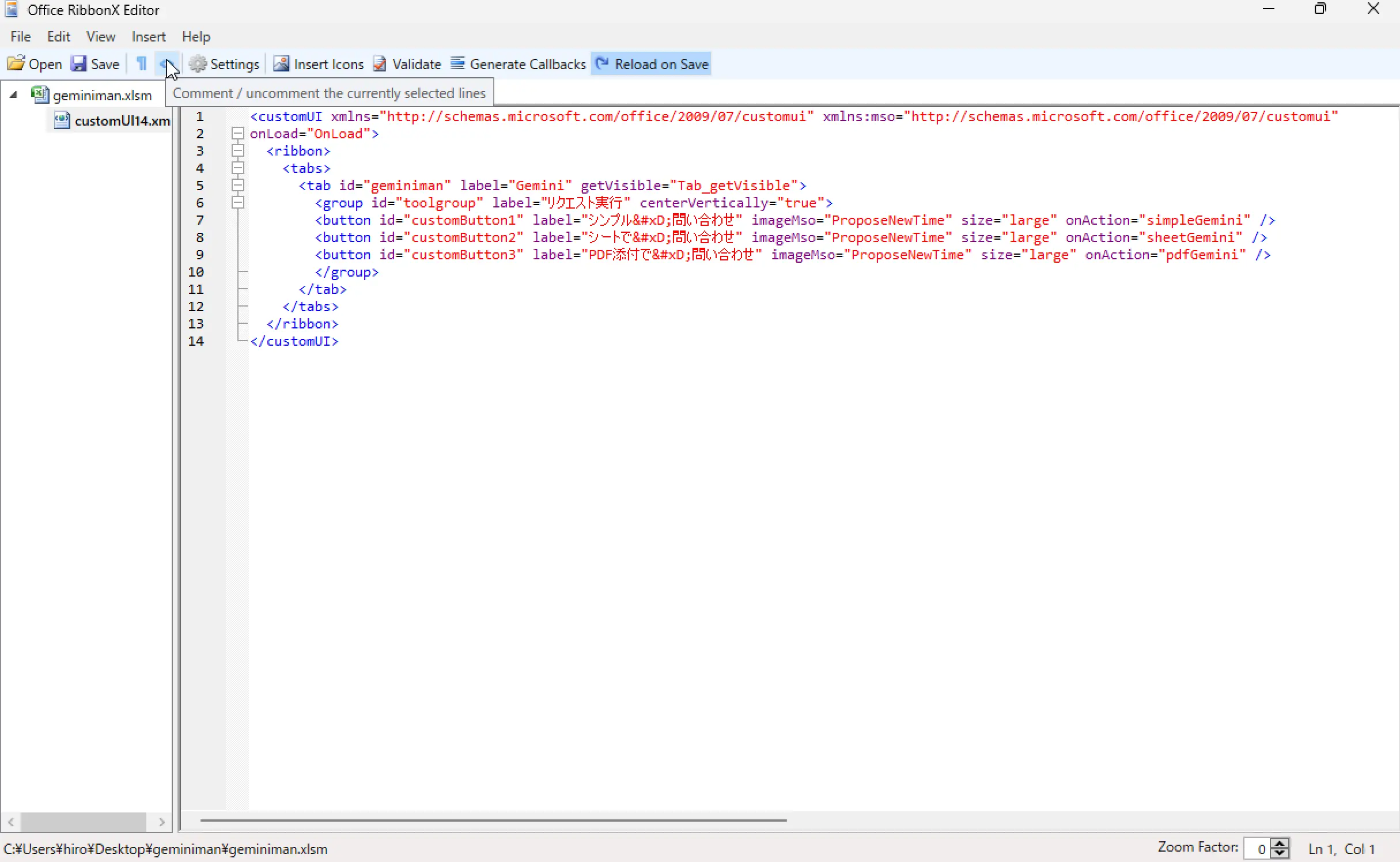Toggle the whitespace pilcrow icon

[x=141, y=64]
